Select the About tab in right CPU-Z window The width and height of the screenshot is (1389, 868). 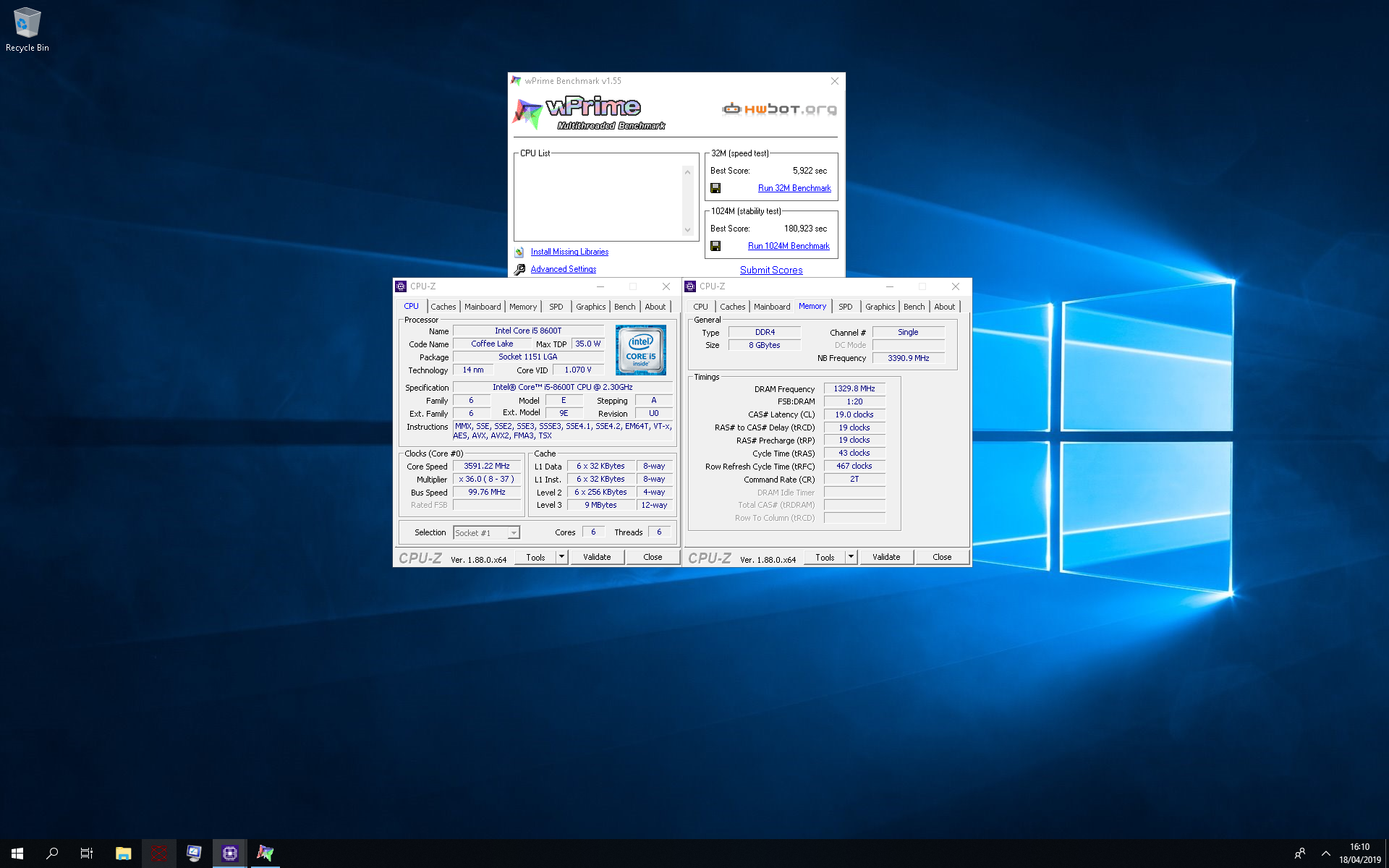945,307
